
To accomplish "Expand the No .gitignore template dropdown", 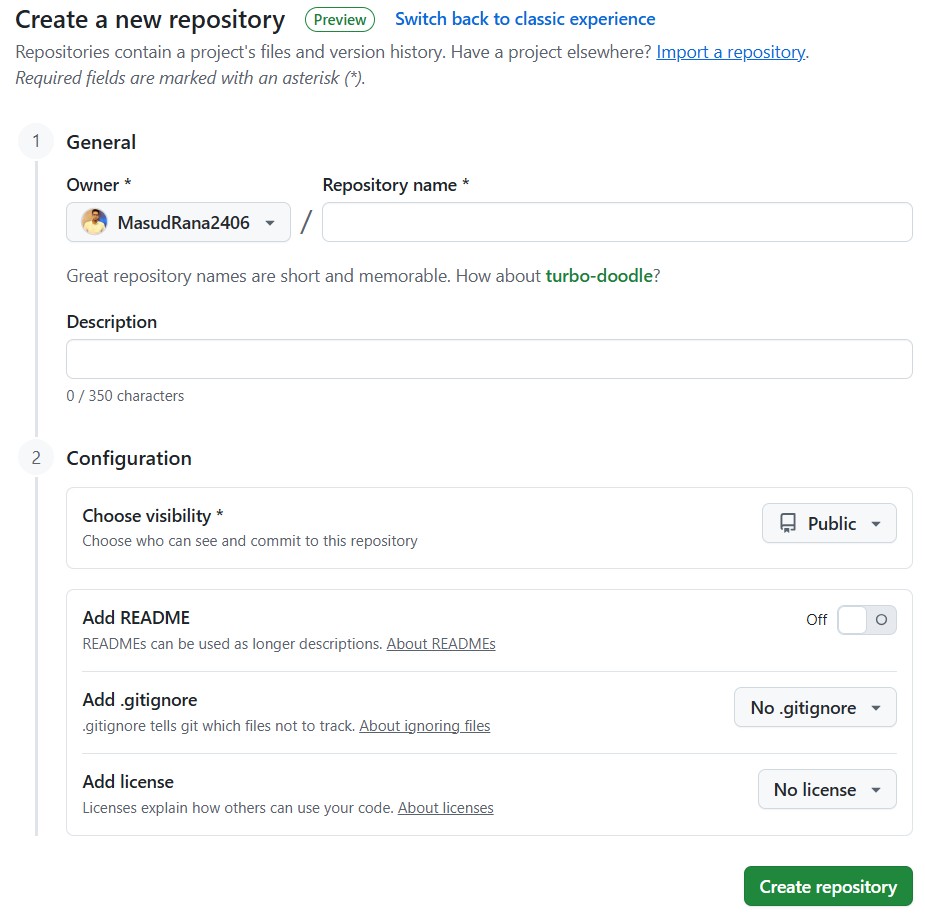I will 815,707.
